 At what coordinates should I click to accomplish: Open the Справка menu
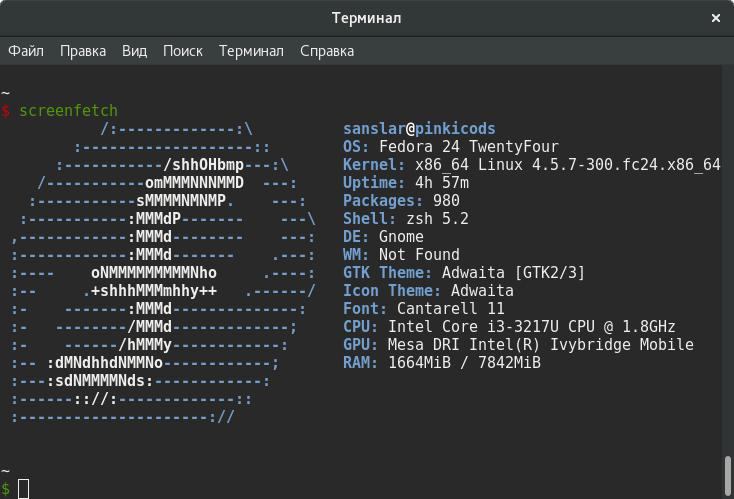(327, 50)
